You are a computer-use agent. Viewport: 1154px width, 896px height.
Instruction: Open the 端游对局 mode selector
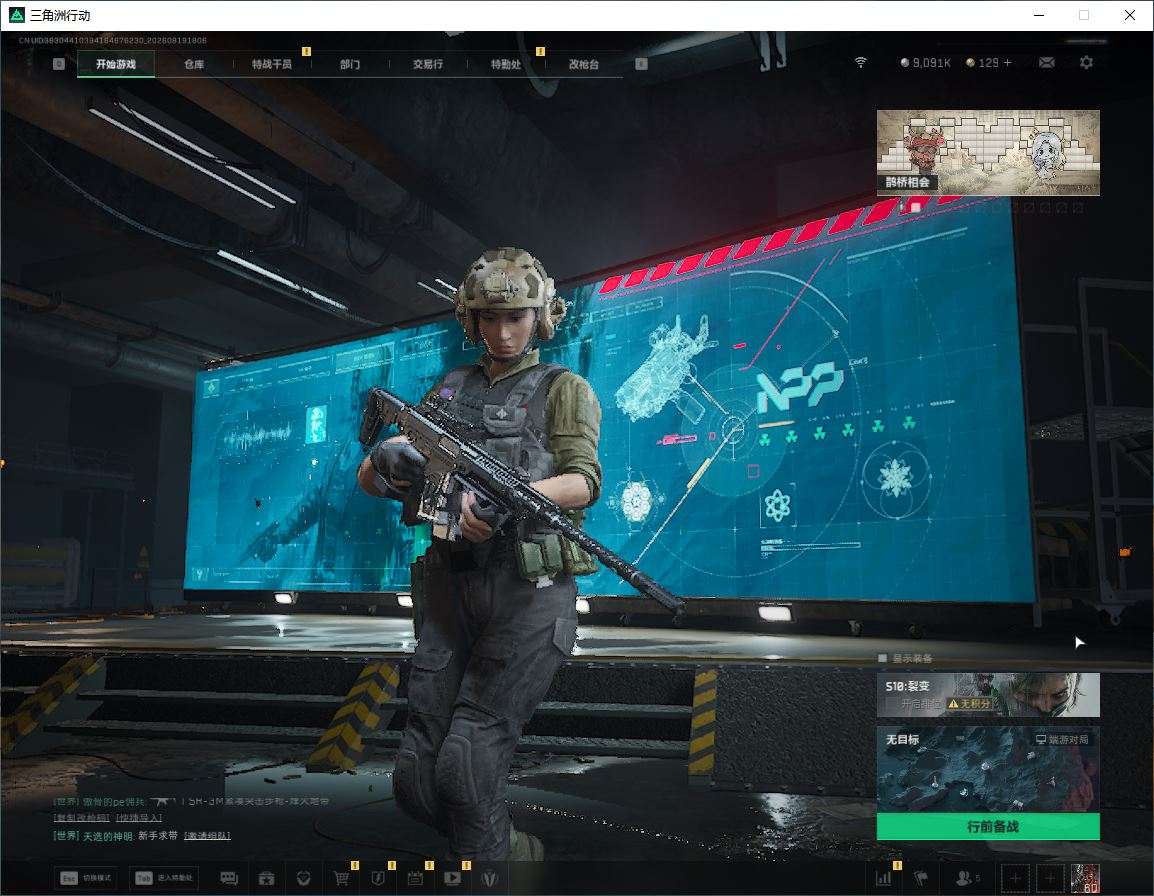point(1062,739)
